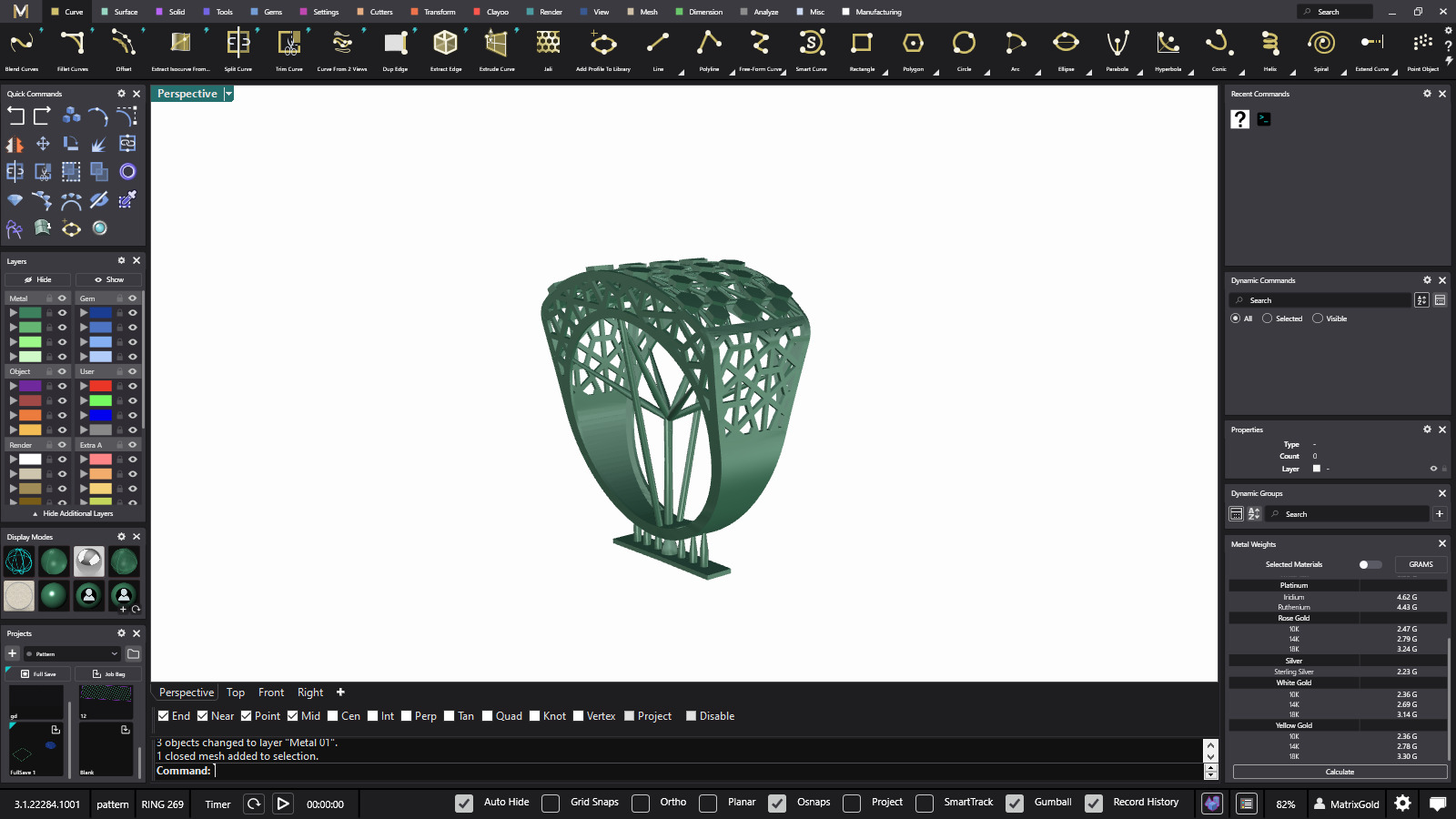Choose the Split Curve tool

pos(238,48)
